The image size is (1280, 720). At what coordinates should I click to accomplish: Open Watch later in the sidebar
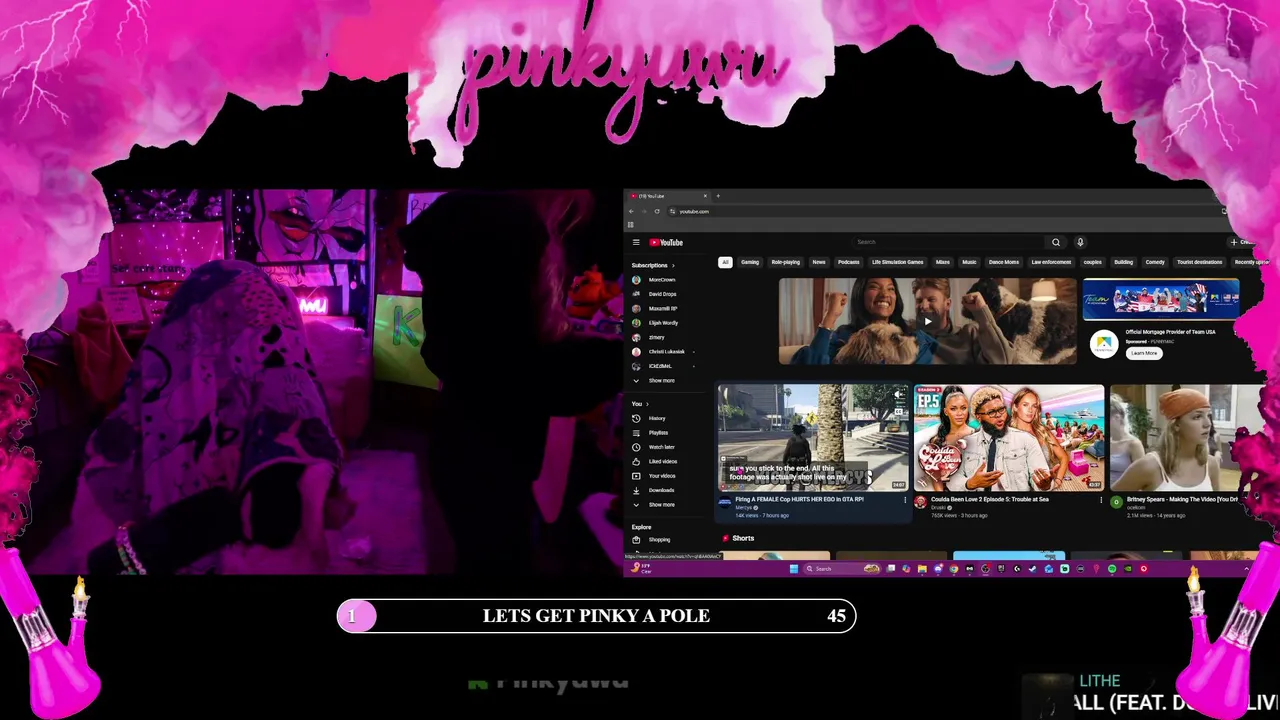[x=661, y=447]
